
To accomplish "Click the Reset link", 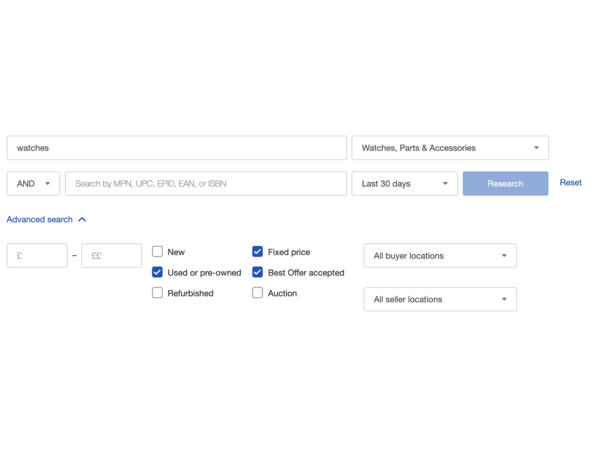I will (571, 183).
